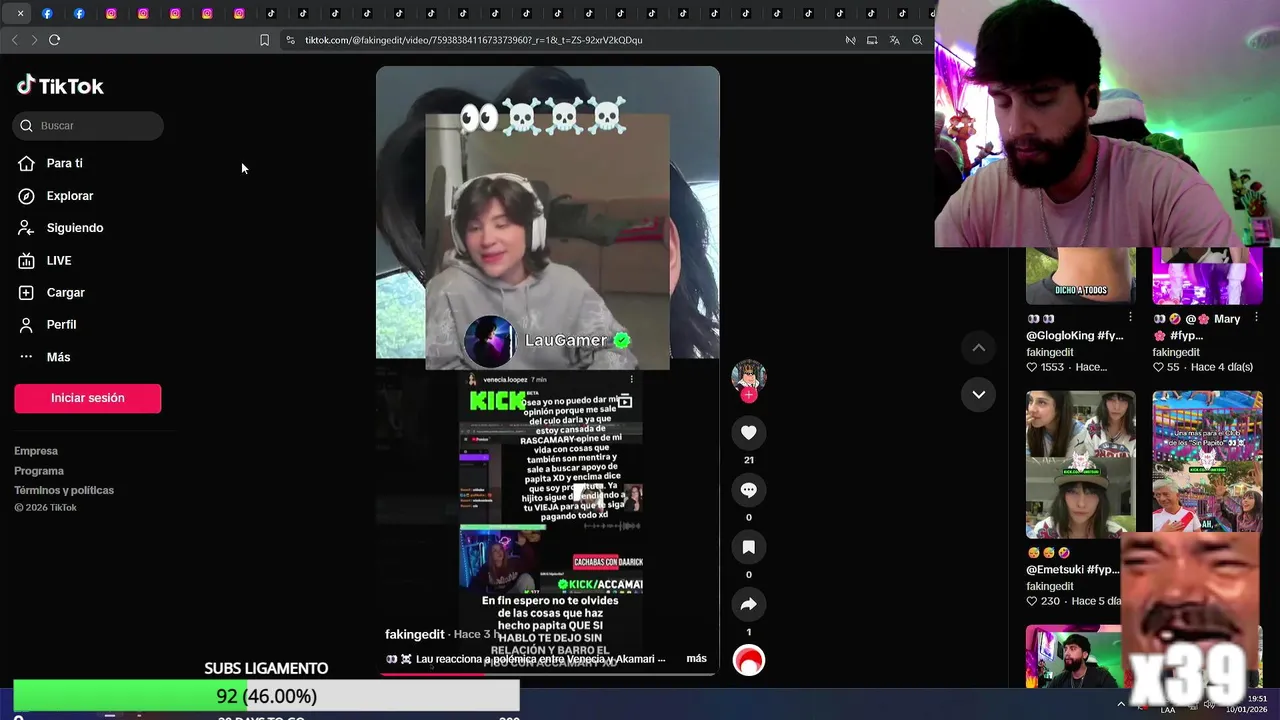Click the @Emetsuki #fyp... caption text
The image size is (1280, 720).
[1072, 570]
